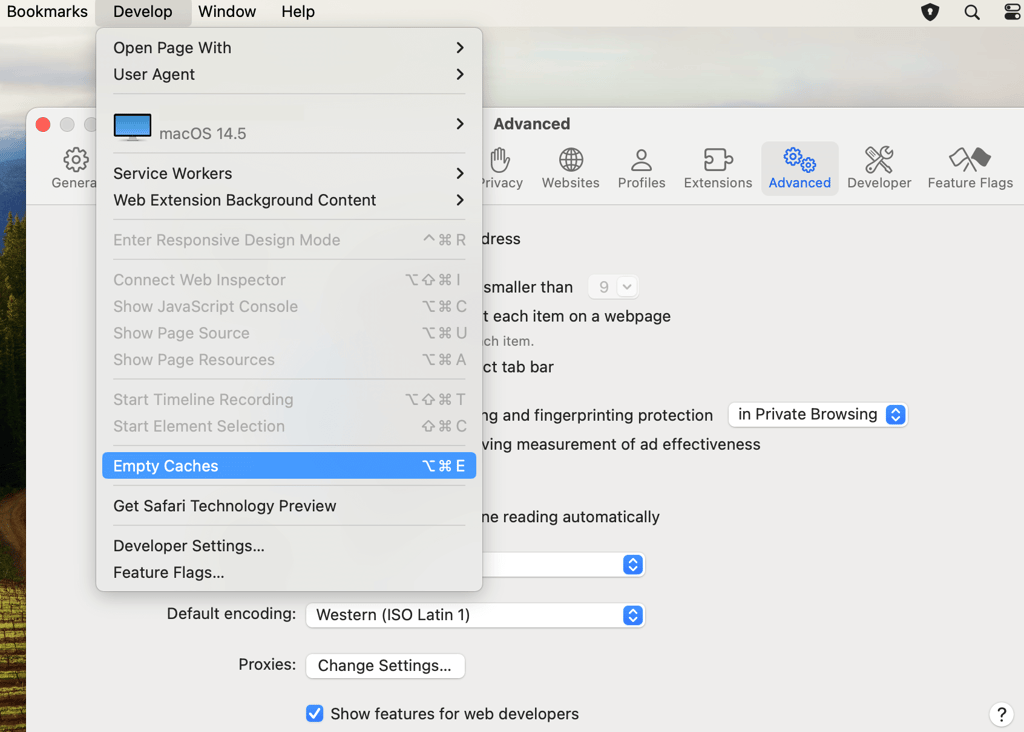Open the Feature Flags icon
The width and height of the screenshot is (1024, 732).
(970, 168)
